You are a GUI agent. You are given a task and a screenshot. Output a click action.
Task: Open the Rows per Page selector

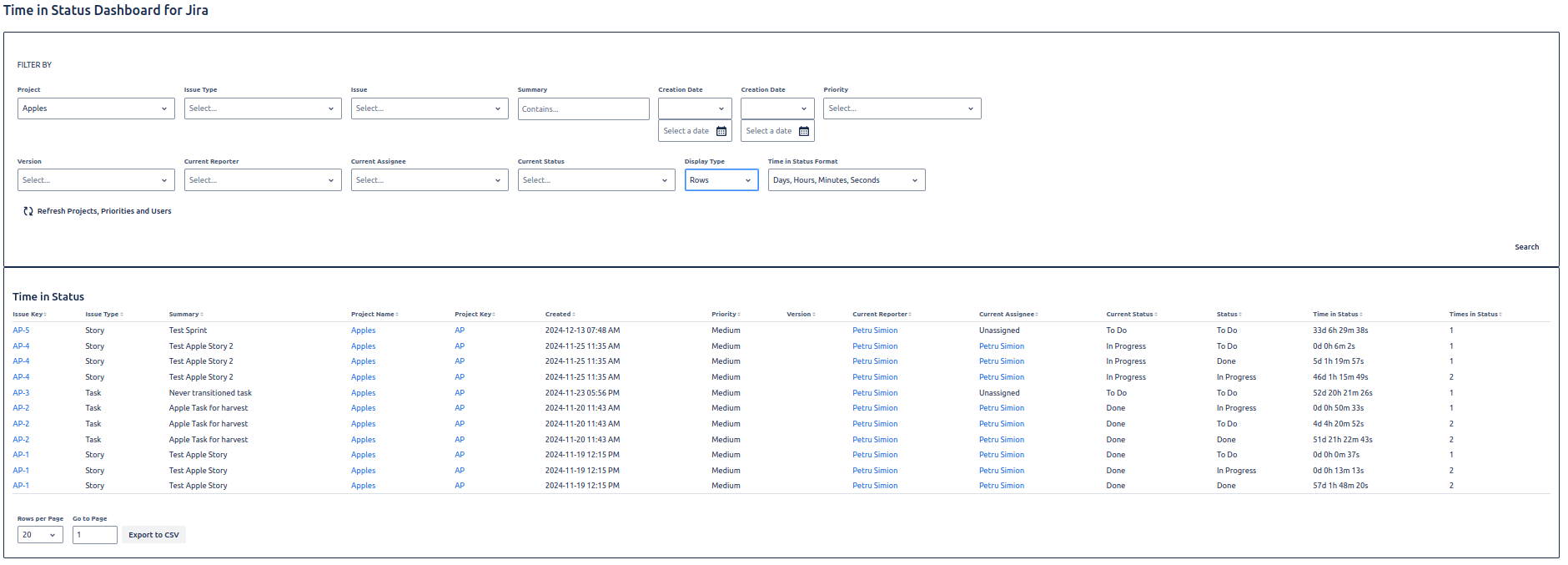point(40,535)
